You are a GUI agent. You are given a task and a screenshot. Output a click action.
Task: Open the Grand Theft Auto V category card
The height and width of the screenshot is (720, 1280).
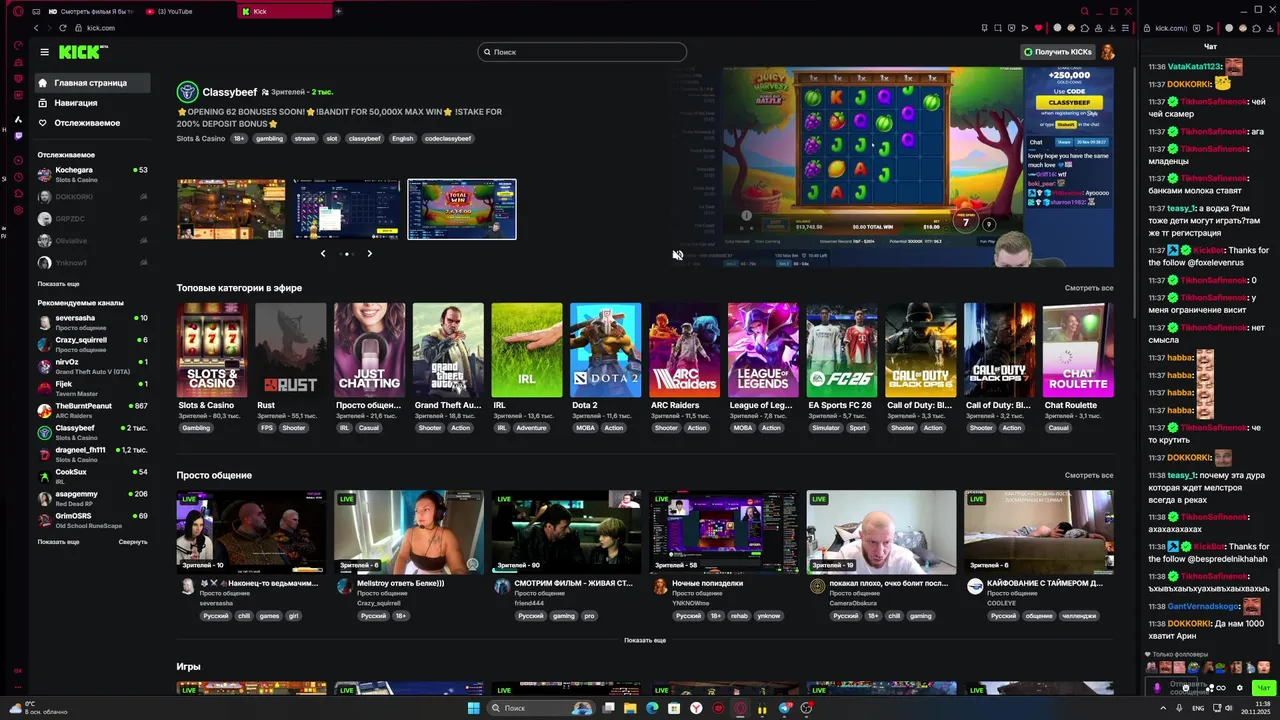[x=448, y=350]
